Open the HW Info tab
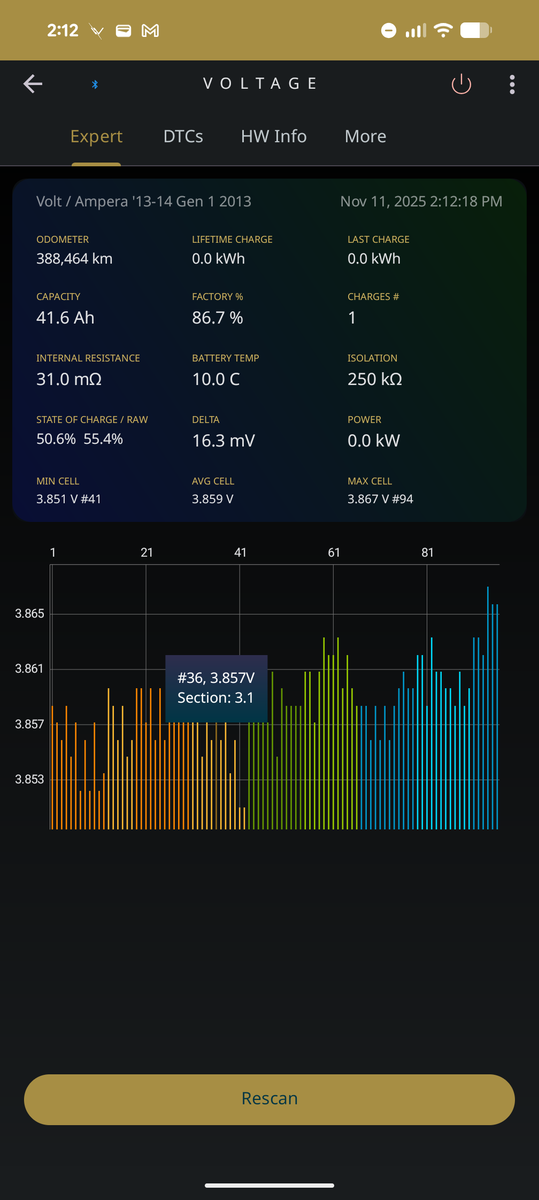Screen dimensions: 539x1200 tap(274, 136)
